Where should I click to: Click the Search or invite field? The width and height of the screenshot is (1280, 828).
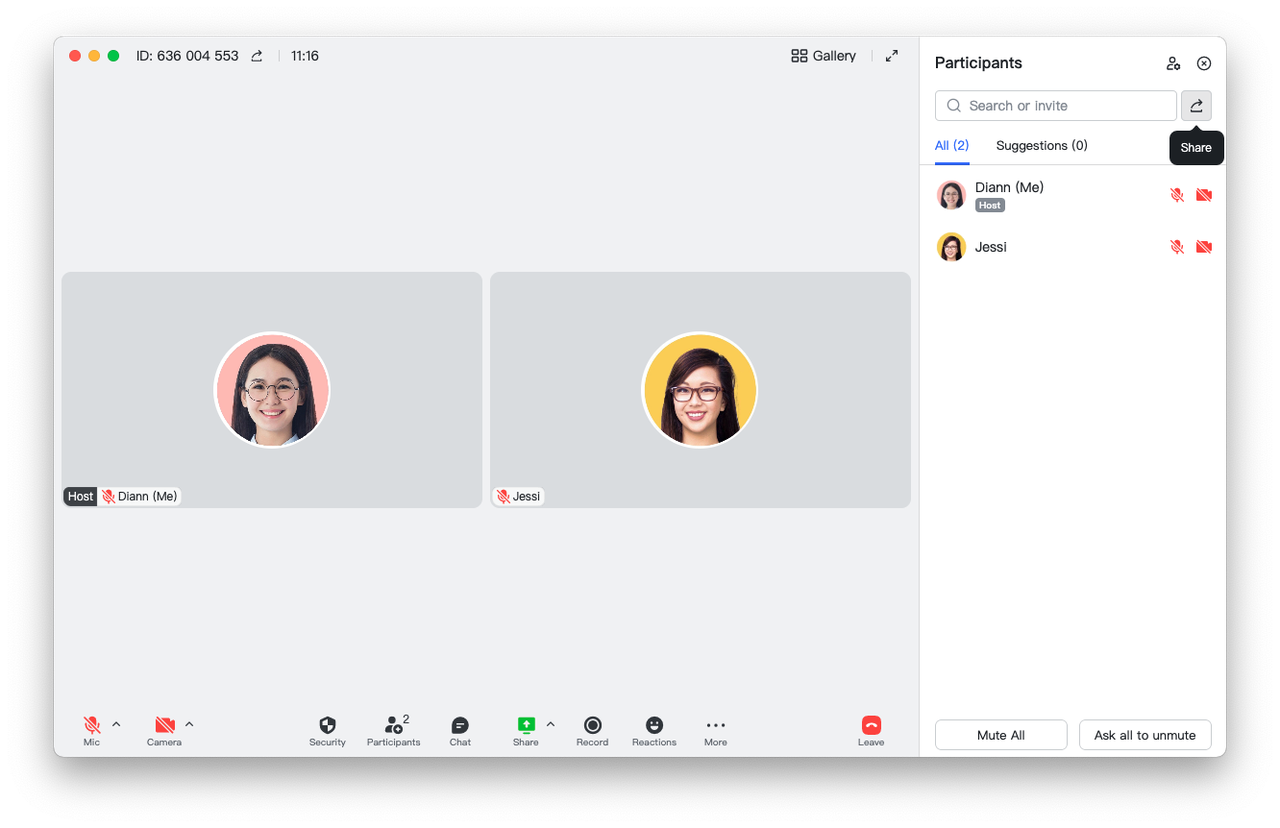(x=1055, y=105)
